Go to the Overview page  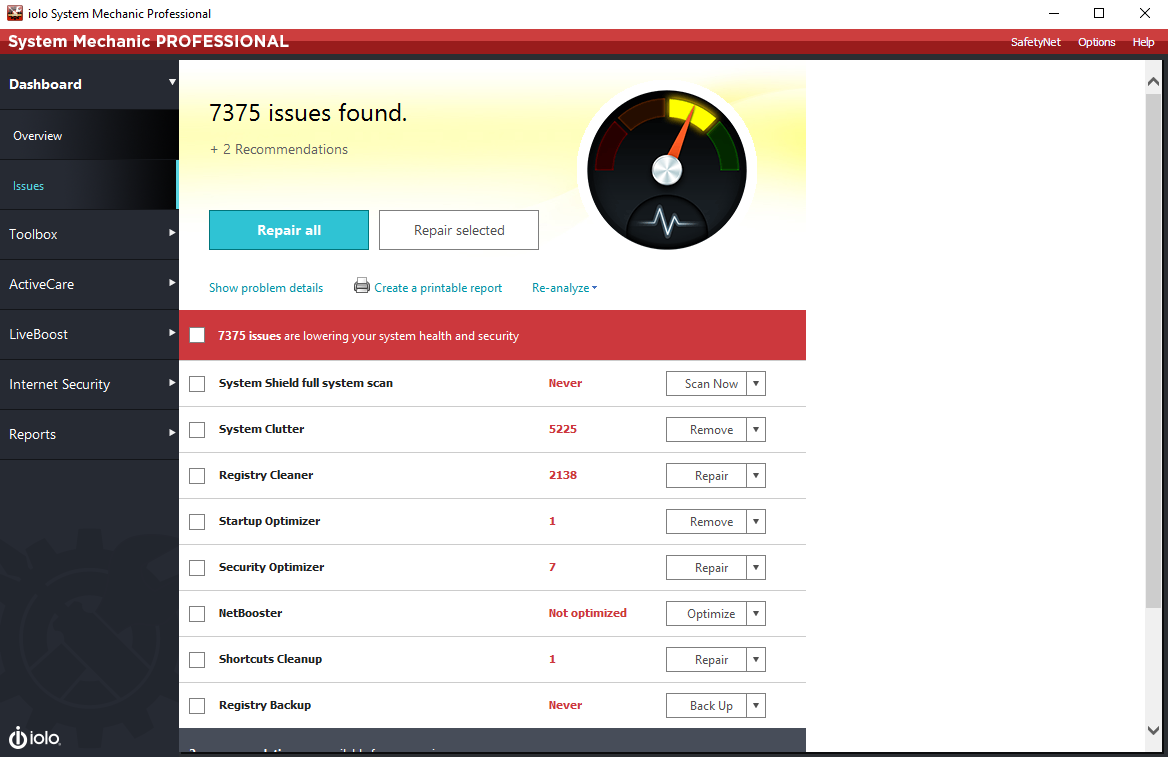(x=89, y=135)
